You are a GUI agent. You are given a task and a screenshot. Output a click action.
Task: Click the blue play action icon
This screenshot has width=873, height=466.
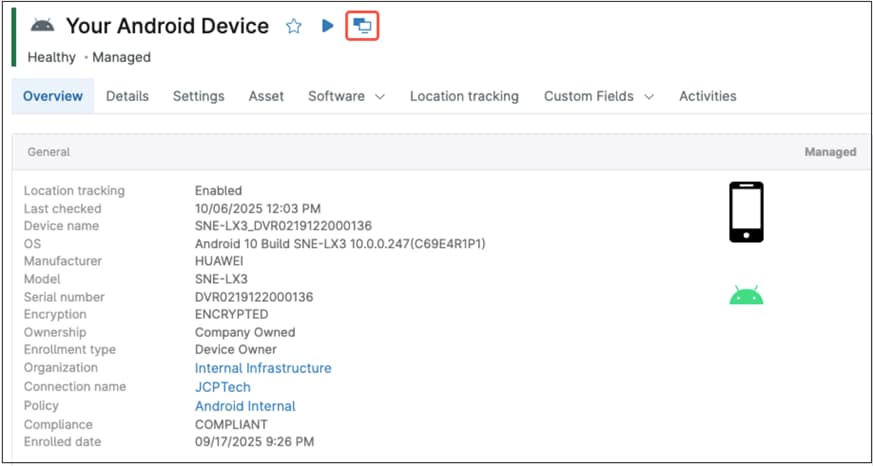[x=328, y=26]
